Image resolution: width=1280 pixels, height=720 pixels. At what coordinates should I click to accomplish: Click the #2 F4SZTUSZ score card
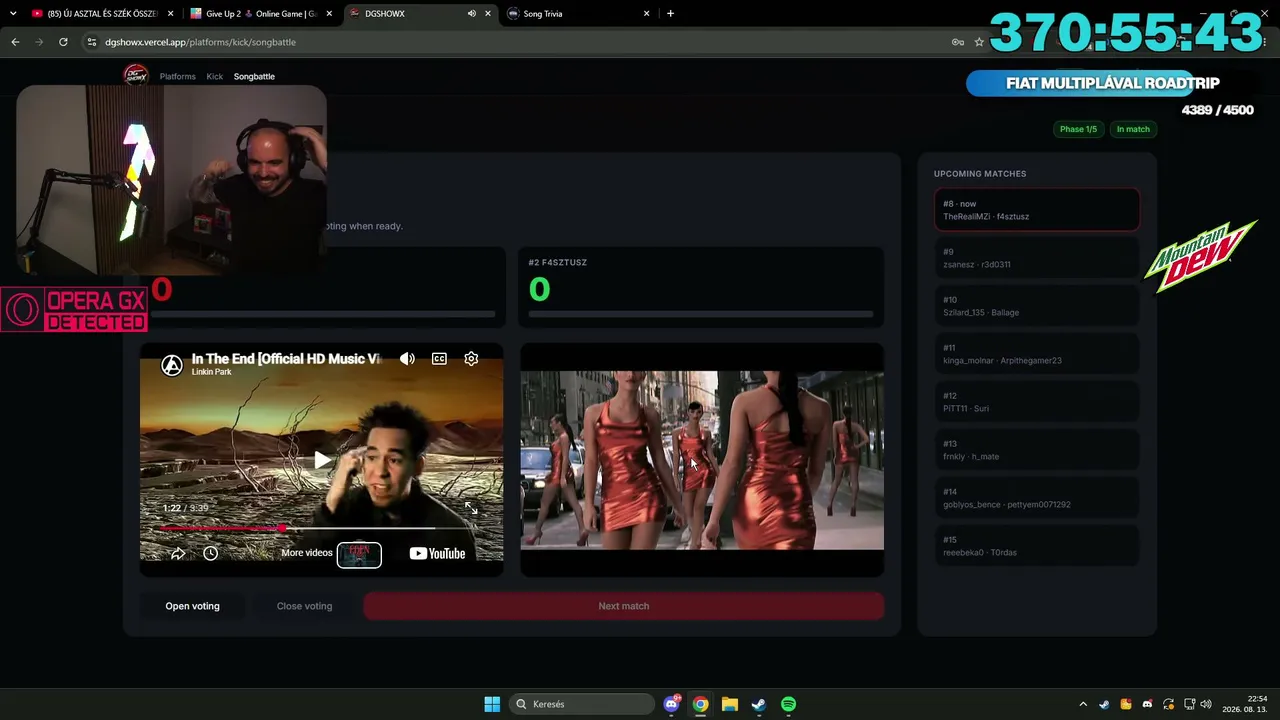tap(702, 287)
